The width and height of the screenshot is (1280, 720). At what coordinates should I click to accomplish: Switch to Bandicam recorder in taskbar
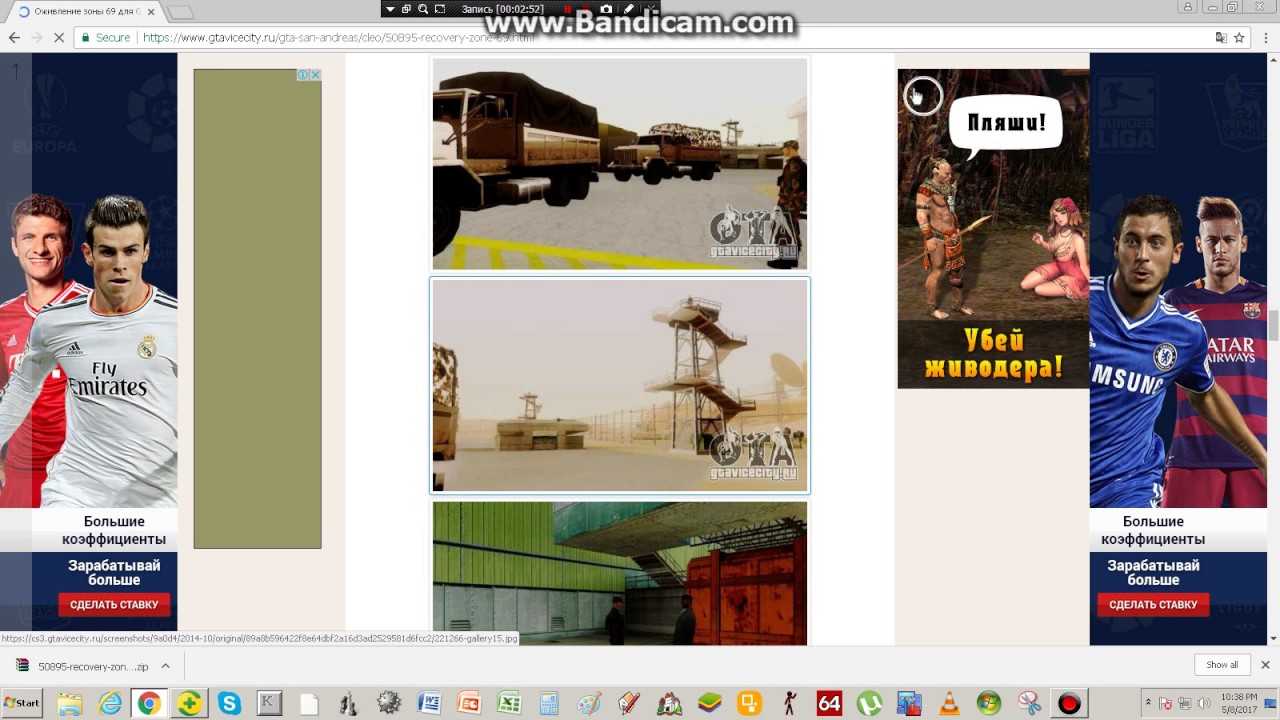tap(1069, 703)
